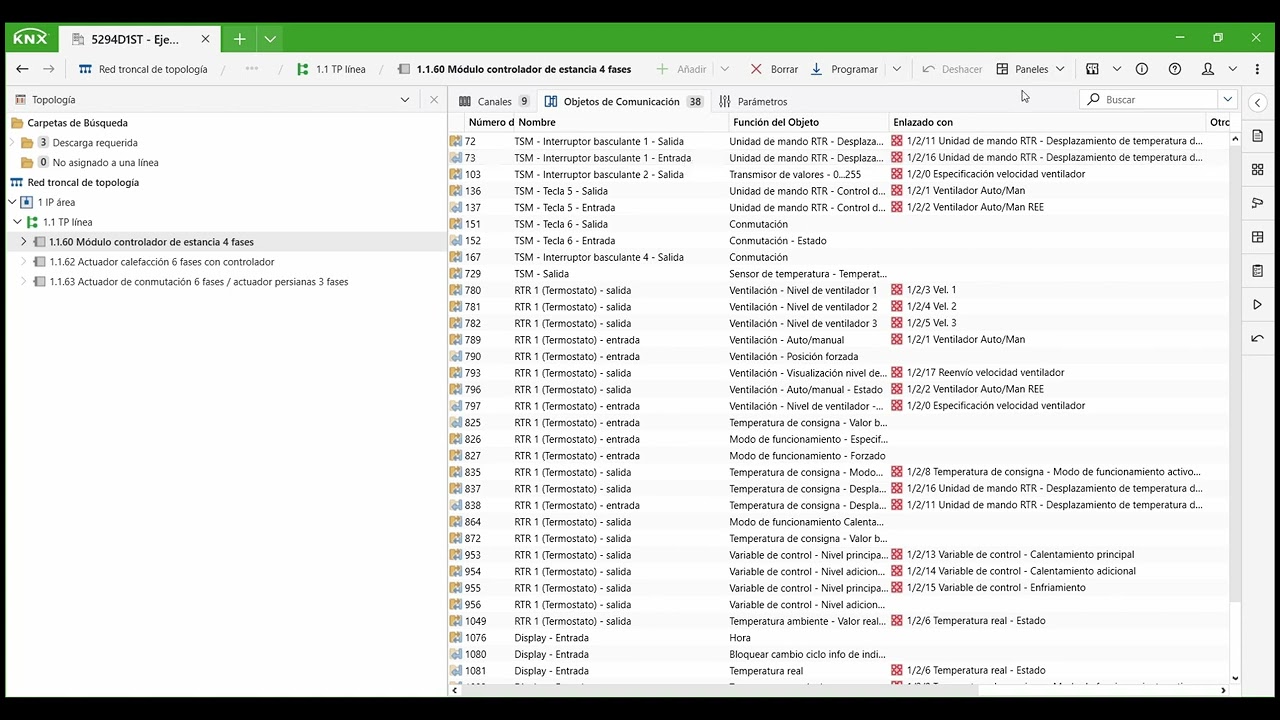Screen dimensions: 1280x720
Task: Open the window-layout workspaces sidebar icon
Action: (x=1258, y=237)
